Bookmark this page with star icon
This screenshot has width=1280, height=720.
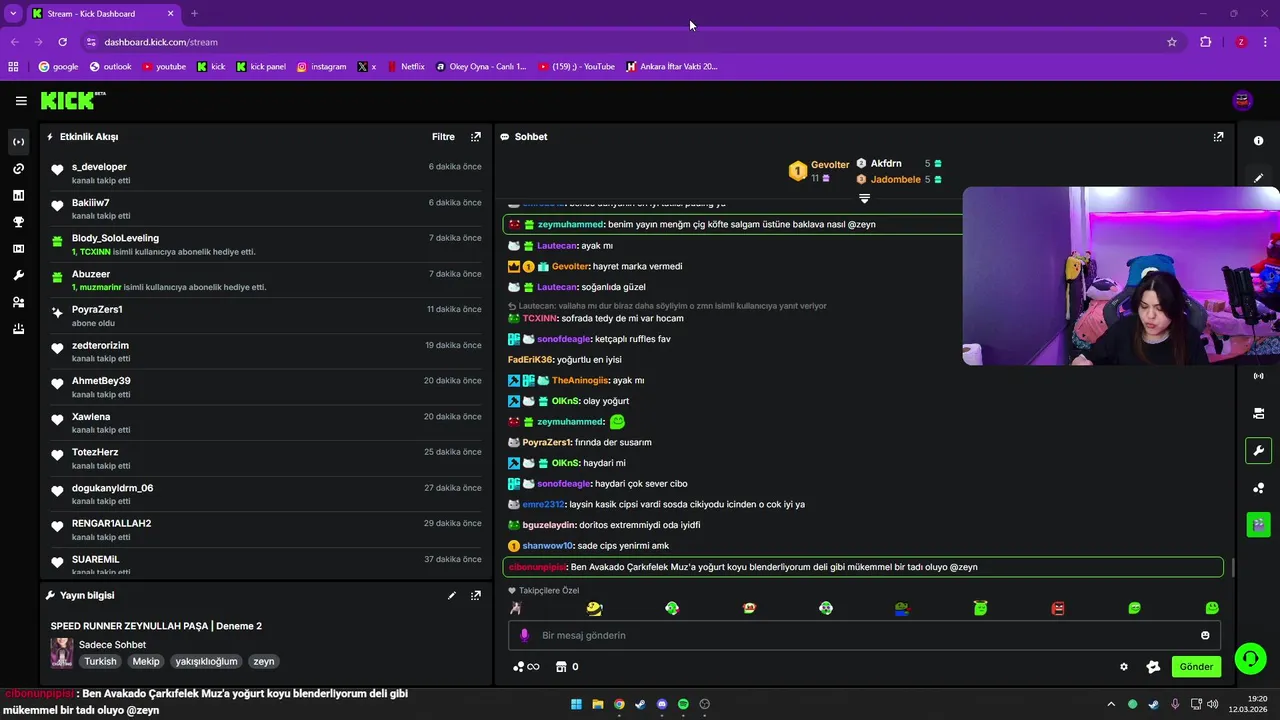pos(1172,42)
